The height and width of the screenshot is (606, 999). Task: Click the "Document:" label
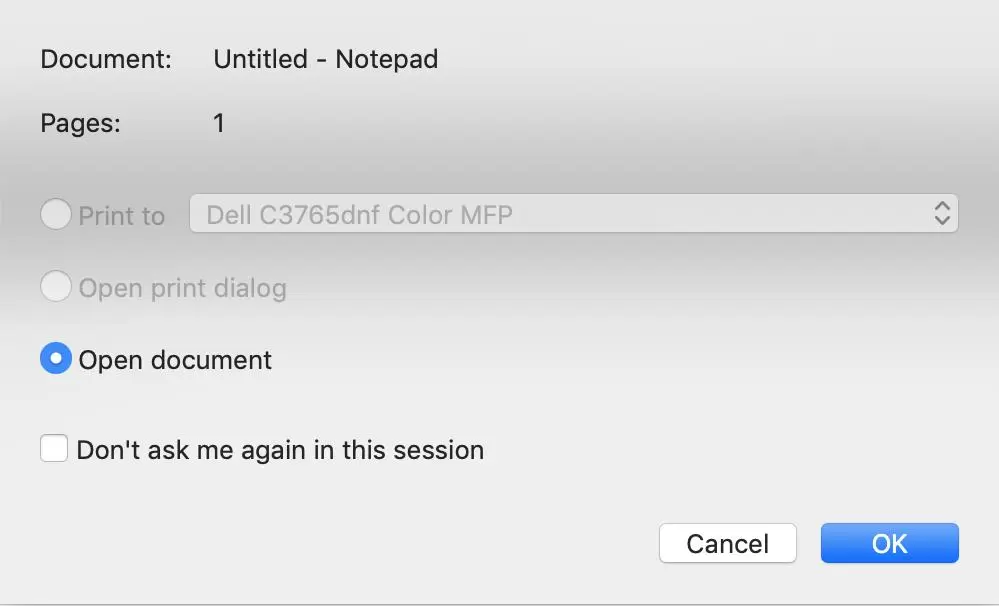[x=106, y=59]
